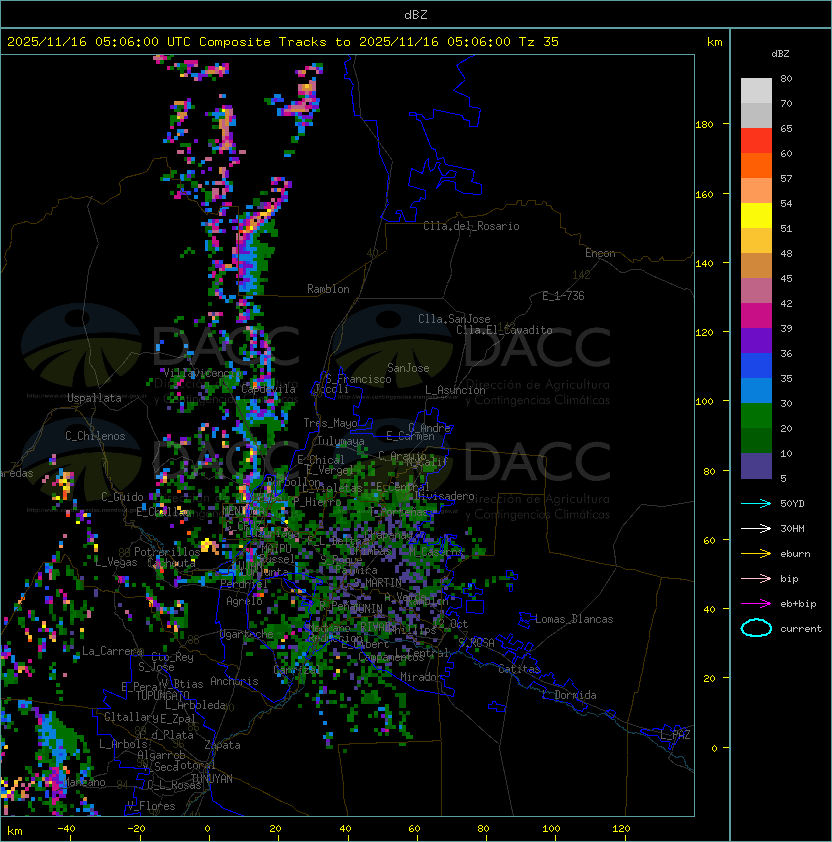This screenshot has height=842, width=832.
Task: Click the 'Anchoris' place label
Action: pos(234,681)
